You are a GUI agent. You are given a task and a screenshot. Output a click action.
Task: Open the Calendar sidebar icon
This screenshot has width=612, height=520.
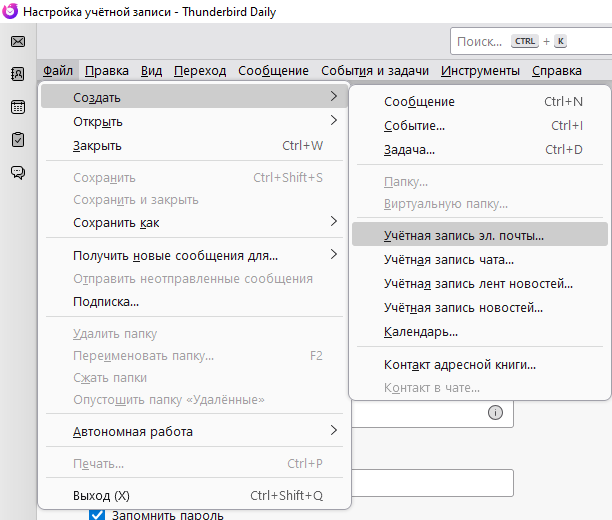(x=18, y=107)
